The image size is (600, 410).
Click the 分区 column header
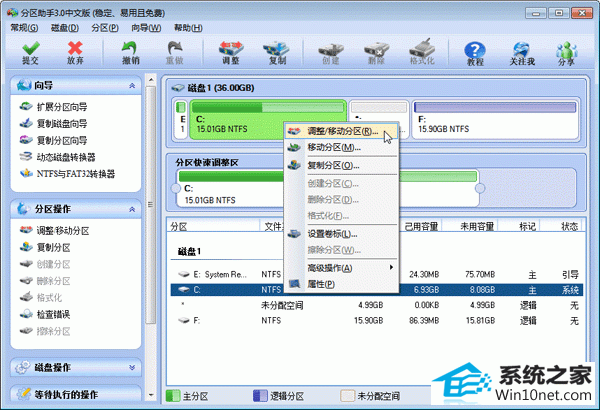(x=214, y=227)
